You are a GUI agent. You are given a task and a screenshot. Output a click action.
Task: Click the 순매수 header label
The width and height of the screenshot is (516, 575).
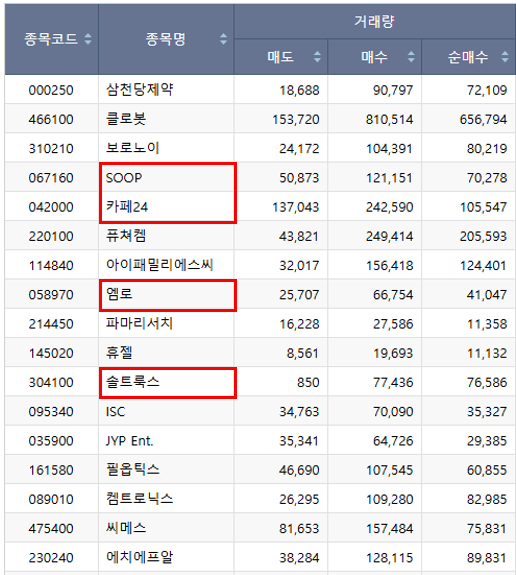tap(468, 57)
